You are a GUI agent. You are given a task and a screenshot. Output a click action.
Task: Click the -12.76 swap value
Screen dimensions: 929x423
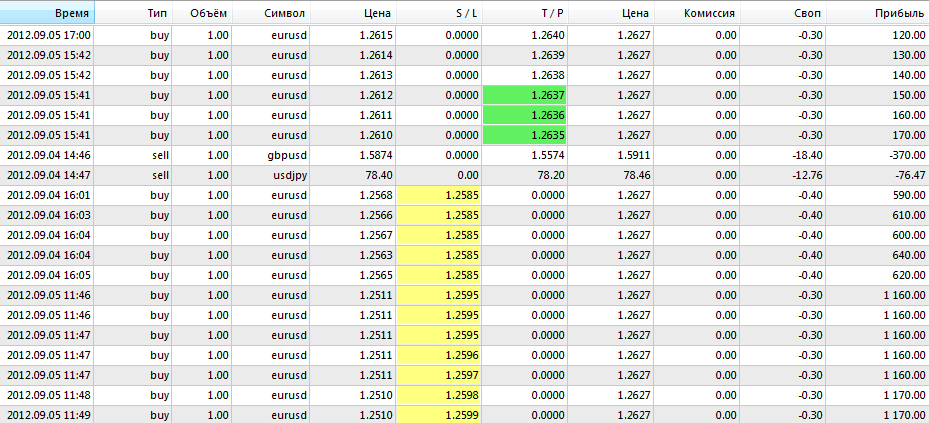point(808,176)
